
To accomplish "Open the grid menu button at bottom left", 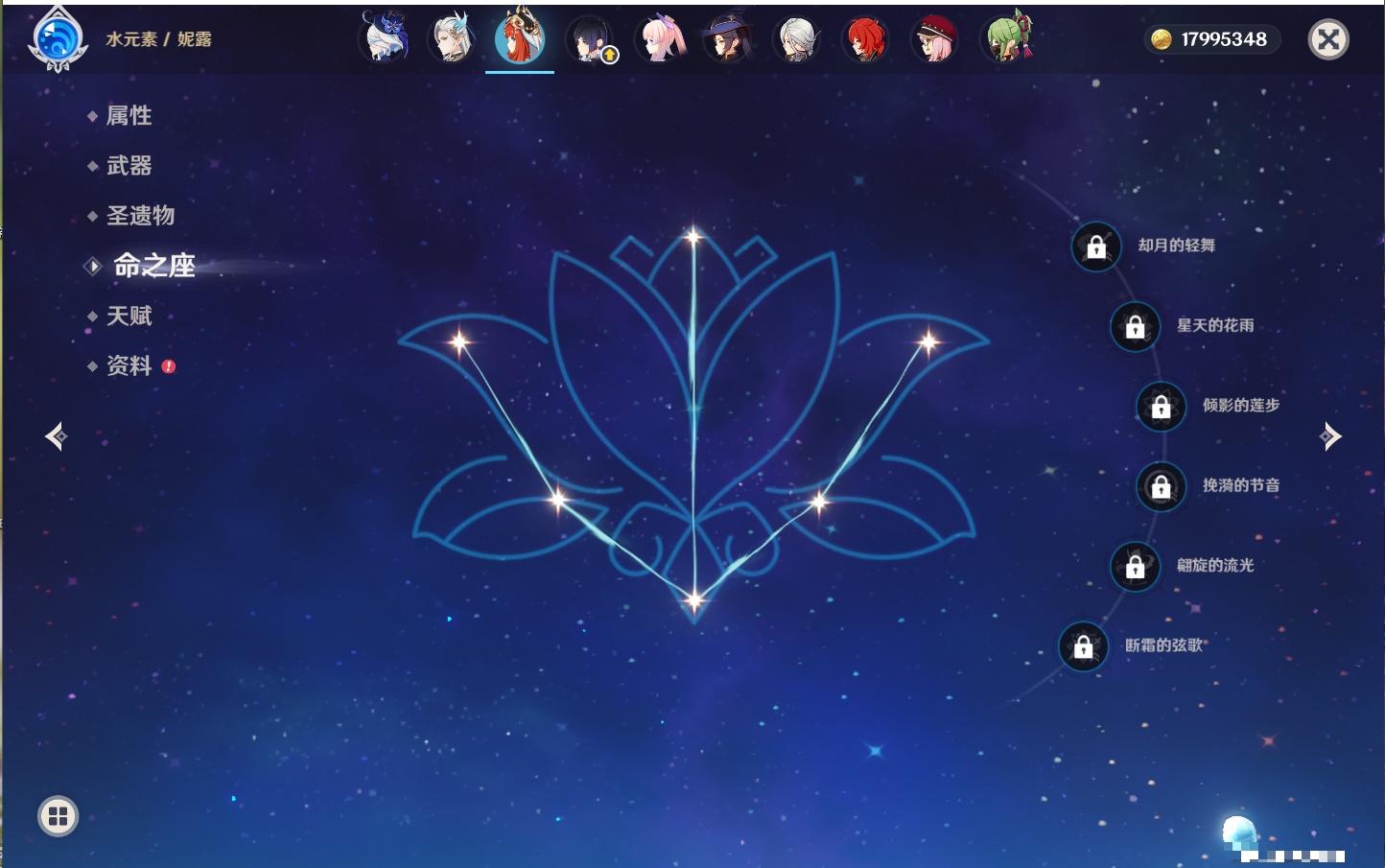I will click(x=58, y=816).
